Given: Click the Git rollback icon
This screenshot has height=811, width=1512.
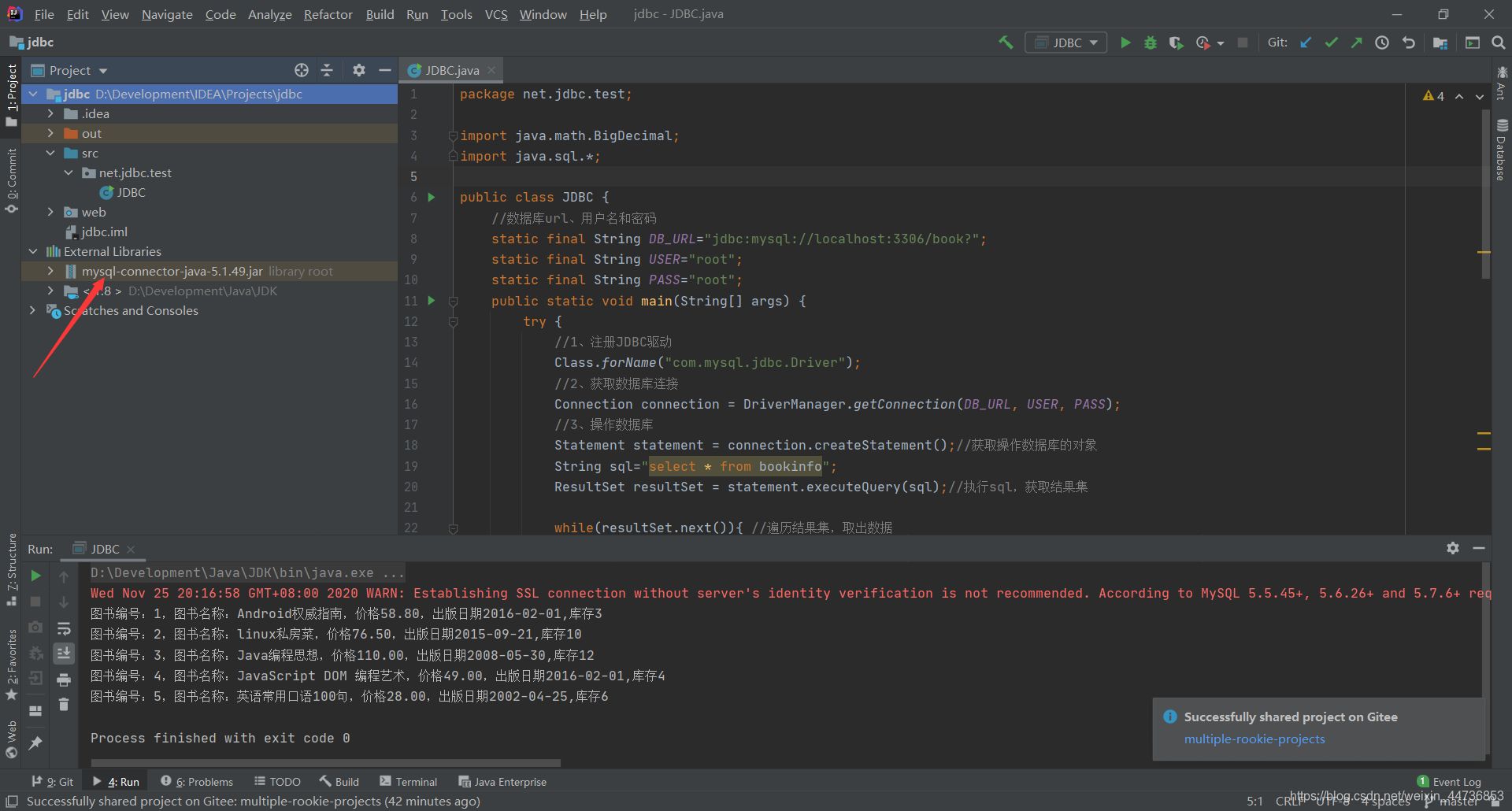Looking at the screenshot, I should (1408, 43).
